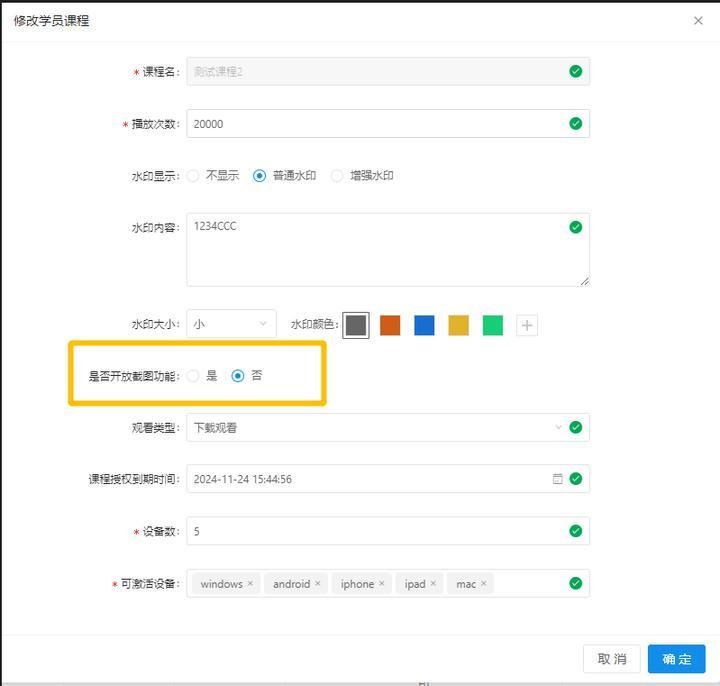Remove the iphone device tag

[382, 584]
